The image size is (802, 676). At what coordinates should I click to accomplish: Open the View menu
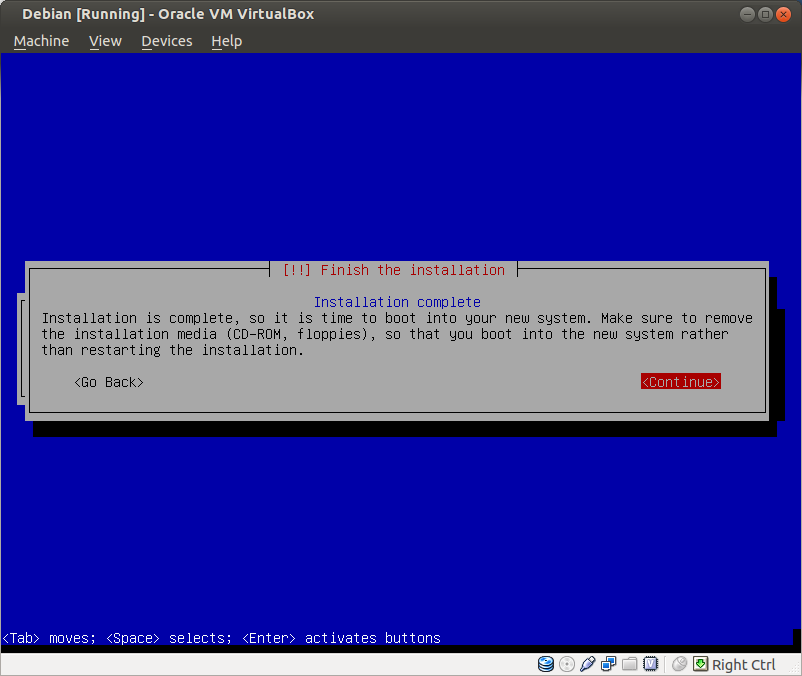click(105, 41)
